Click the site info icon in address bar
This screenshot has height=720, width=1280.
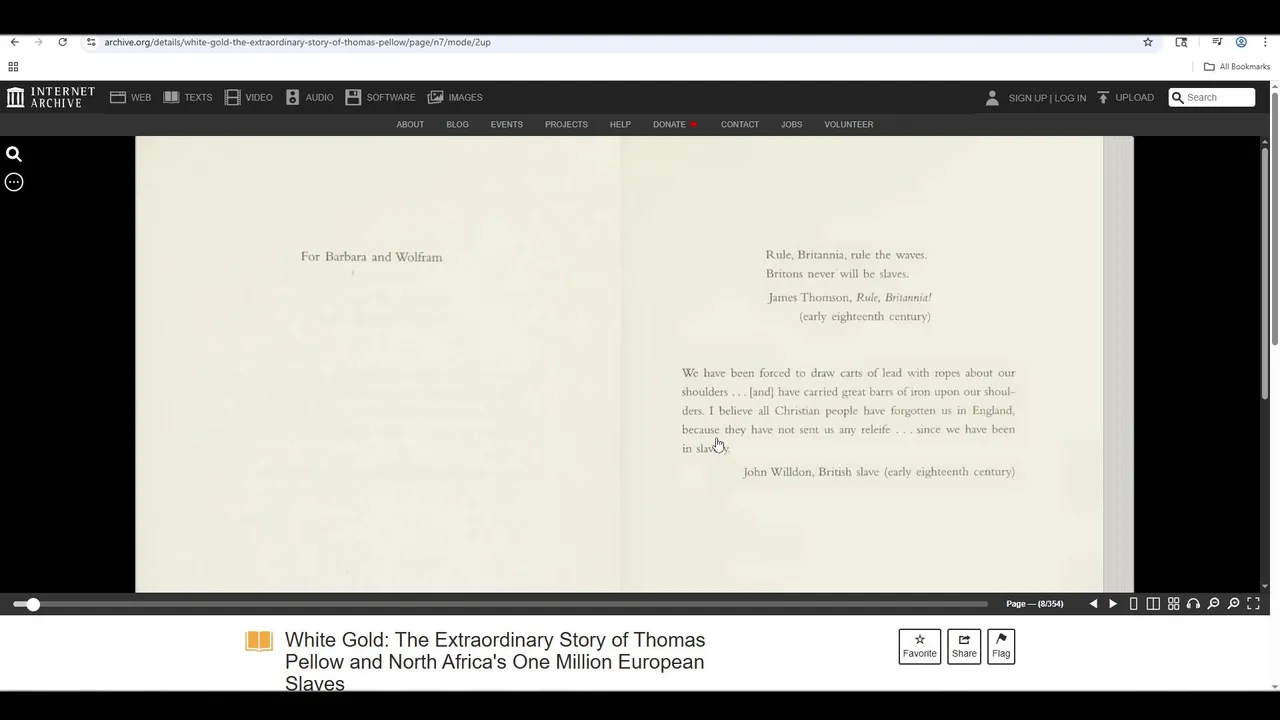[x=91, y=42]
